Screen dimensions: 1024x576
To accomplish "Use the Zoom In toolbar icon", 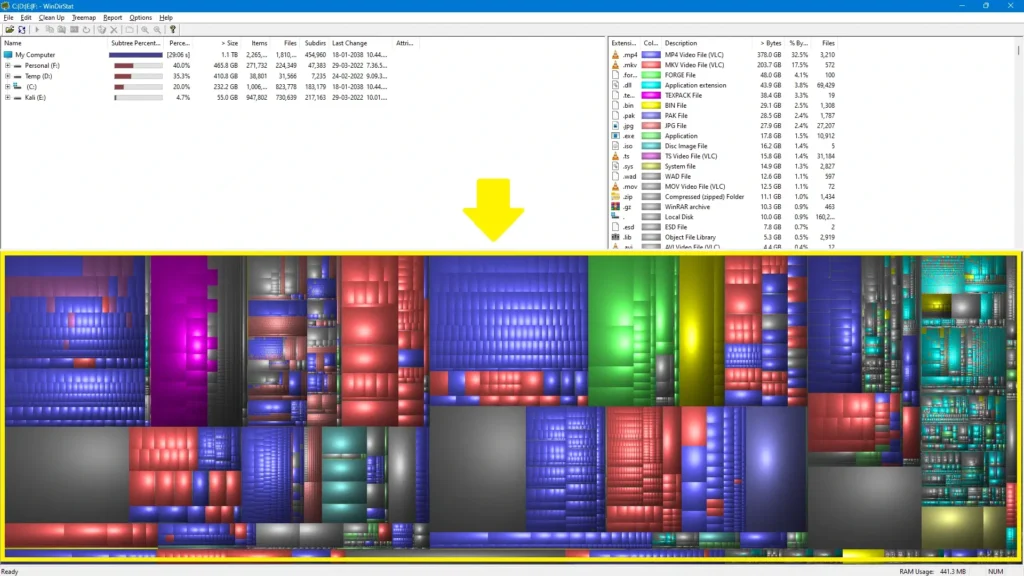I will point(145,31).
